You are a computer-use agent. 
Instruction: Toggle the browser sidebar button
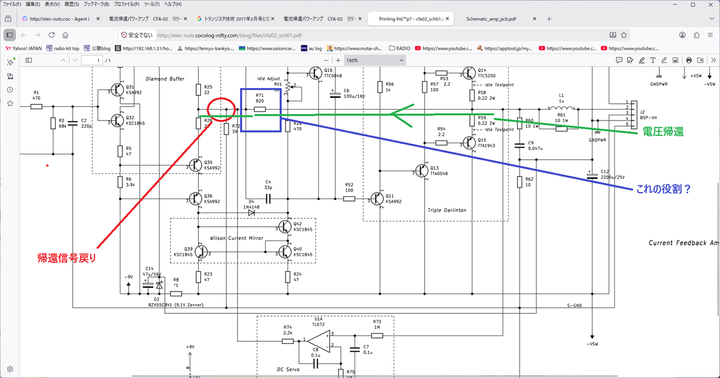(x=10, y=35)
